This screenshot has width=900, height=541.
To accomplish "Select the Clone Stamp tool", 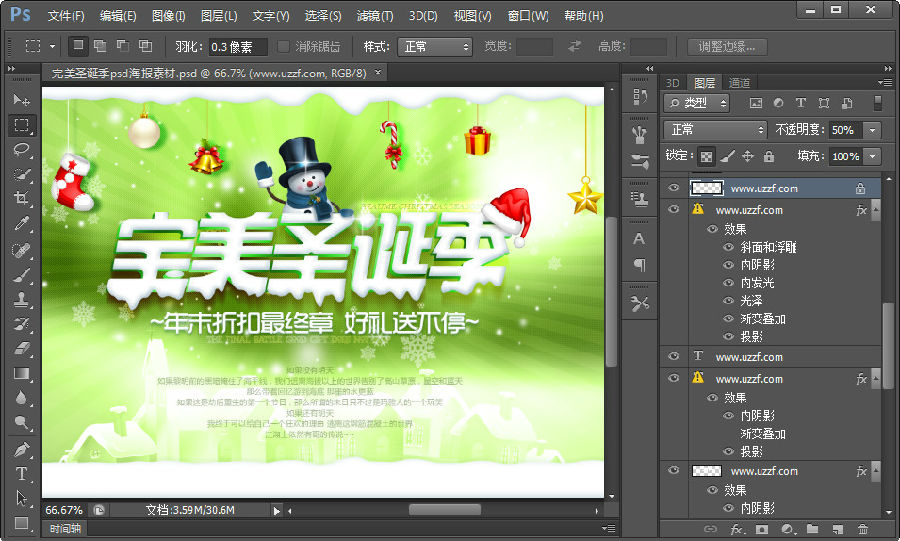I will click(22, 299).
